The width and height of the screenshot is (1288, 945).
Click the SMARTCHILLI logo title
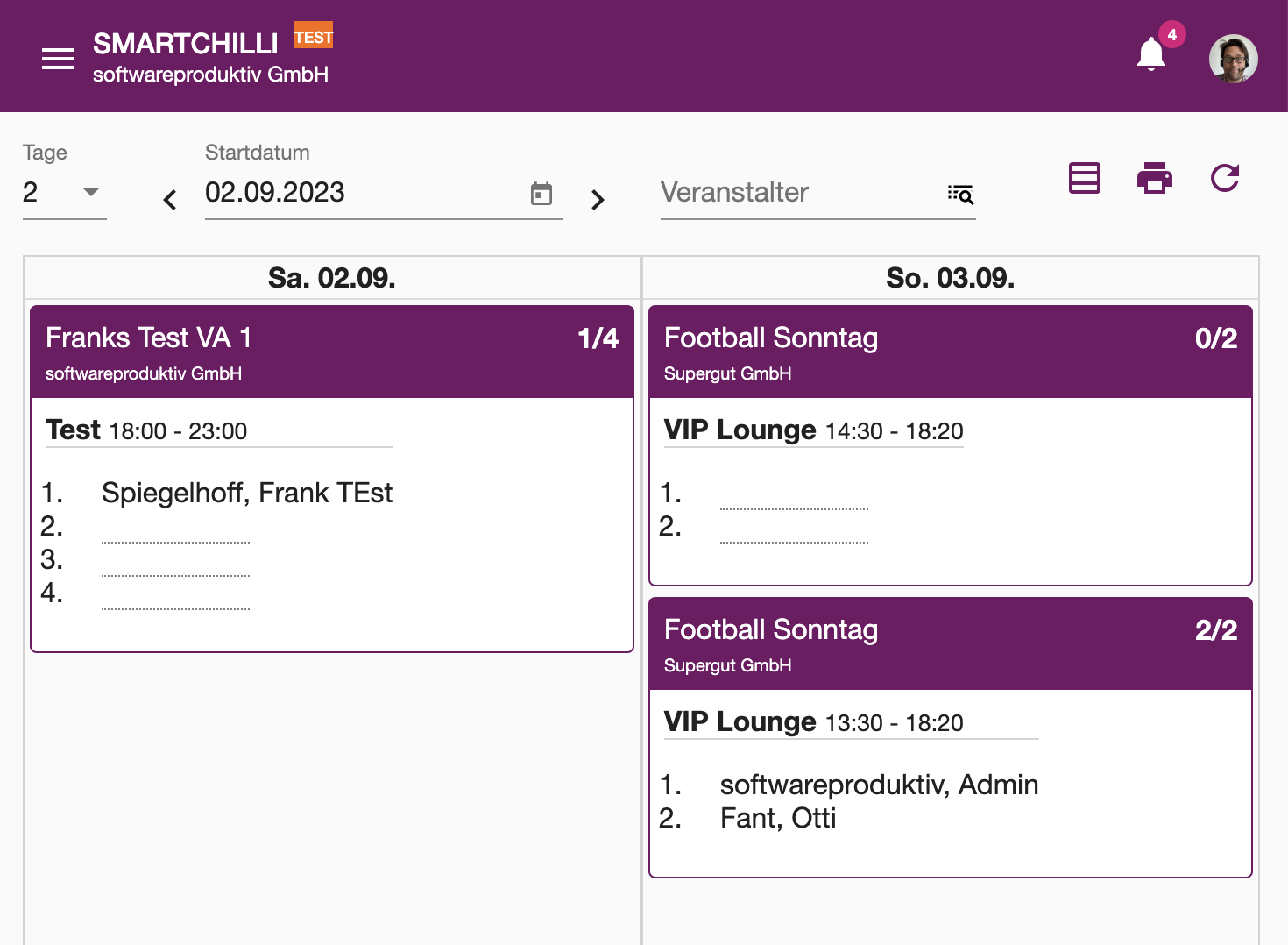[x=186, y=43]
